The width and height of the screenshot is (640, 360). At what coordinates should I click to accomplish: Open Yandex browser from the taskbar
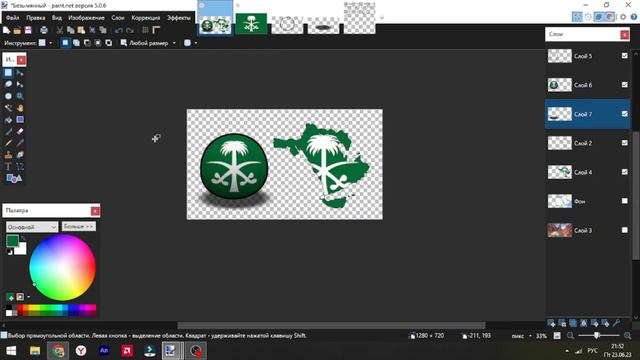click(x=81, y=351)
